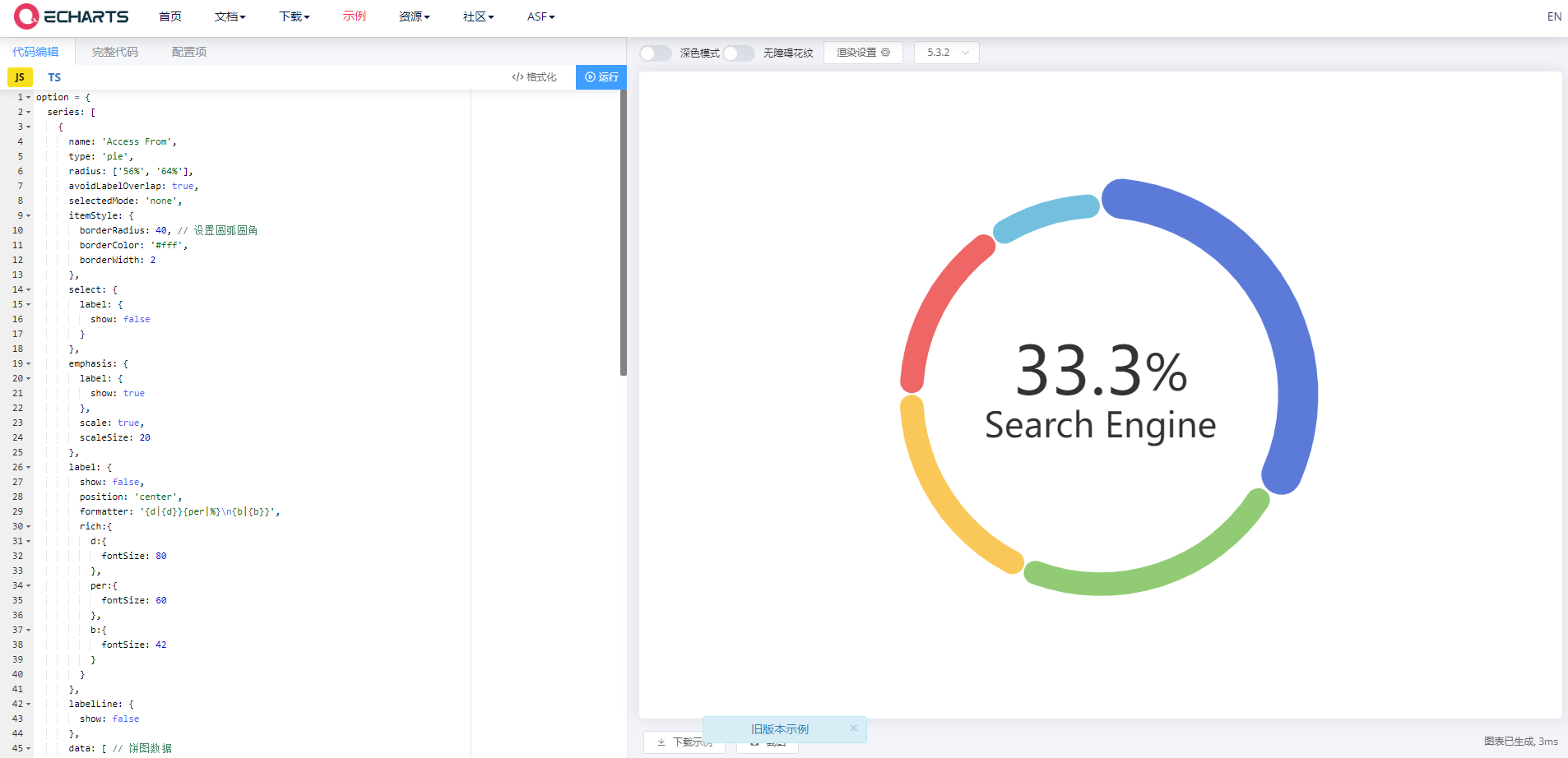Switch site language to EN

tap(1554, 16)
